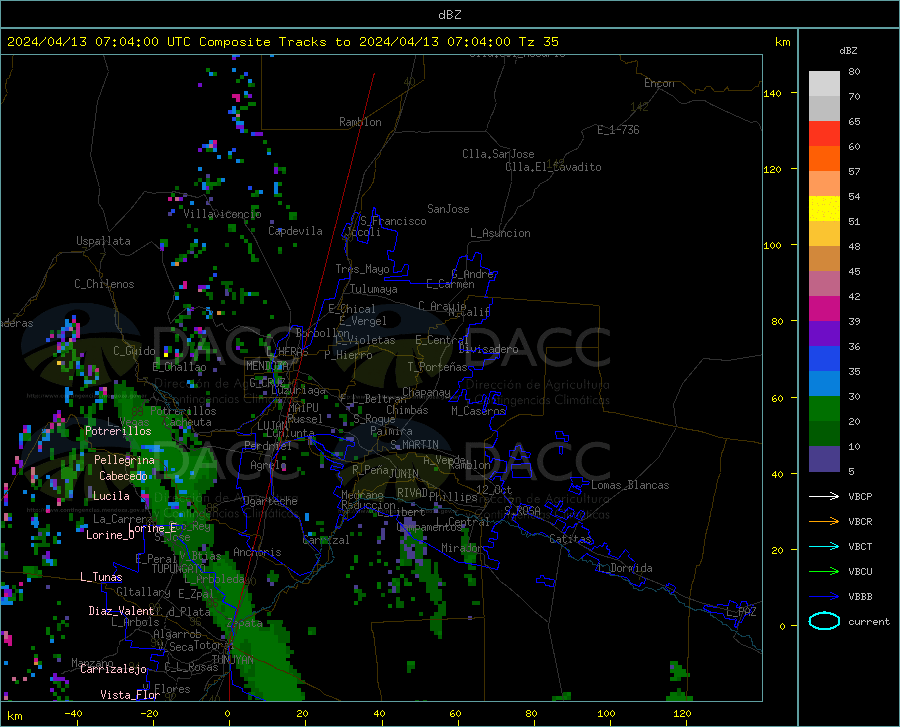Screen dimensions: 900x727
Task: Select the light blue 35–30 dBZ swatch
Action: coord(824,384)
